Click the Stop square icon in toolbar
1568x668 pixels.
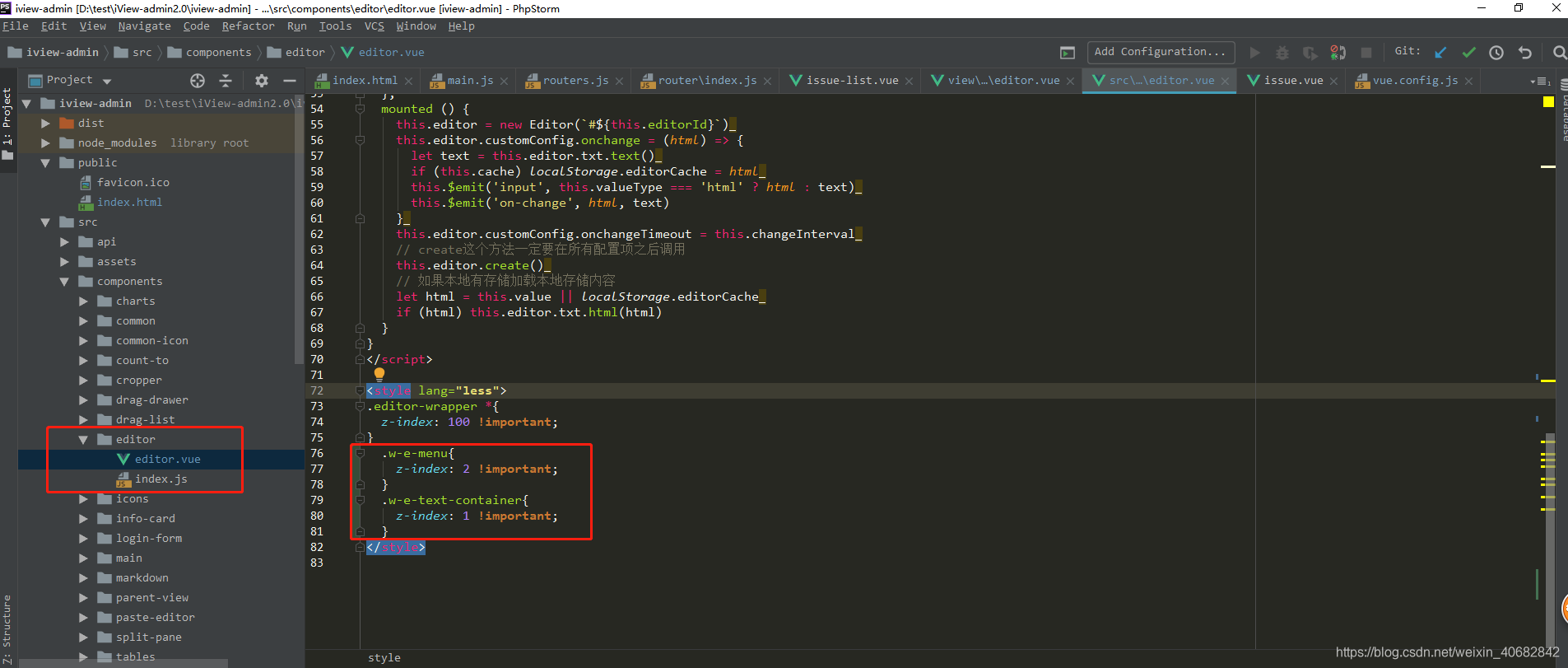click(x=1366, y=53)
